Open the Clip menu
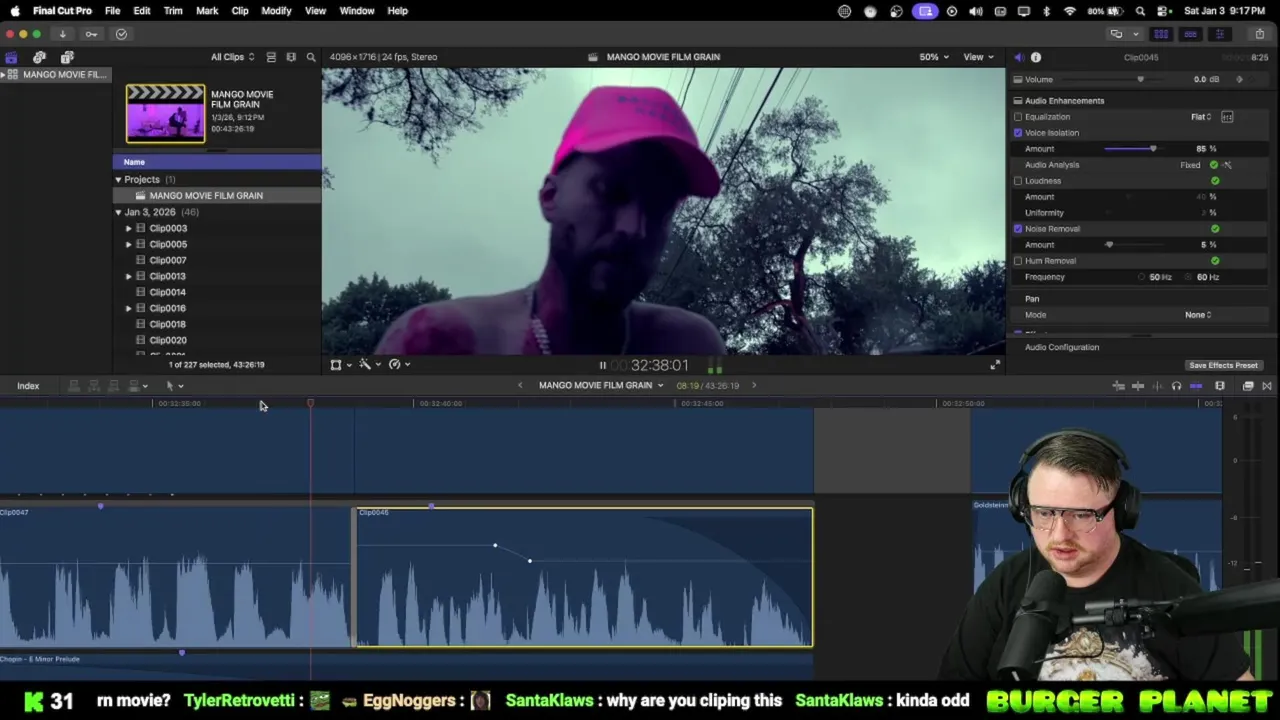The height and width of the screenshot is (720, 1280). point(240,11)
